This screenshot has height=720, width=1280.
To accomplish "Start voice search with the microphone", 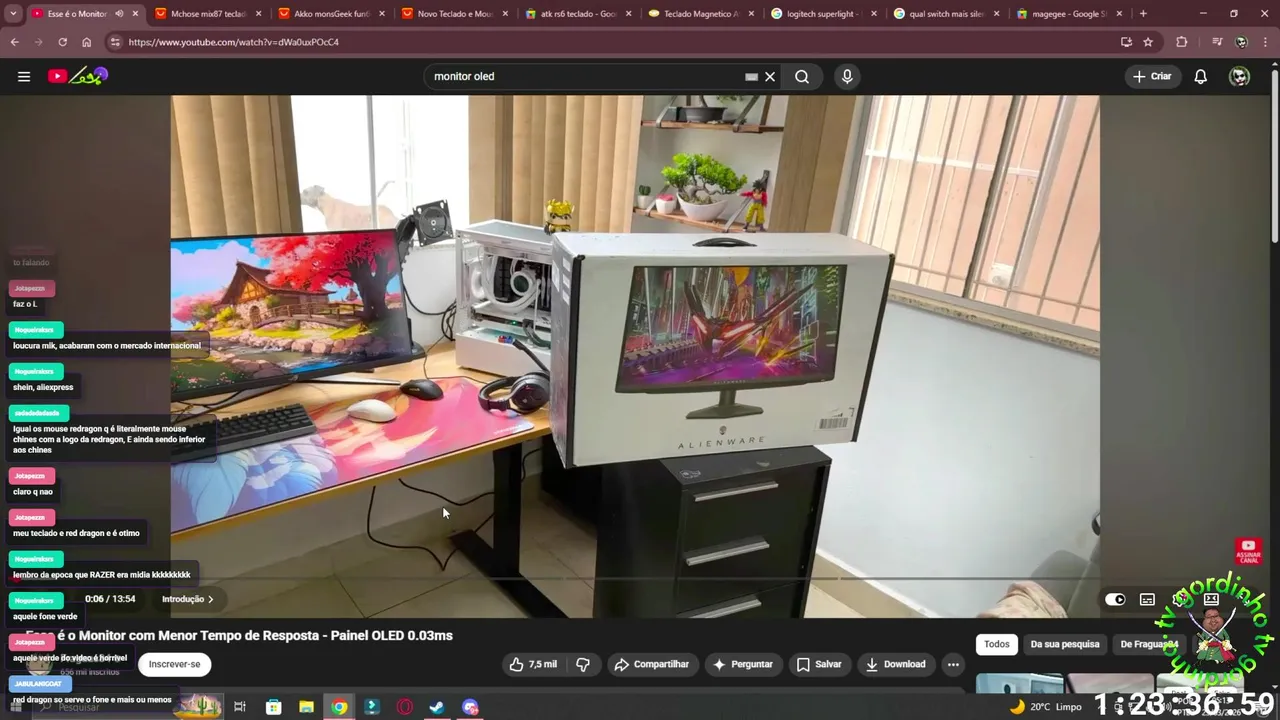I will click(847, 76).
